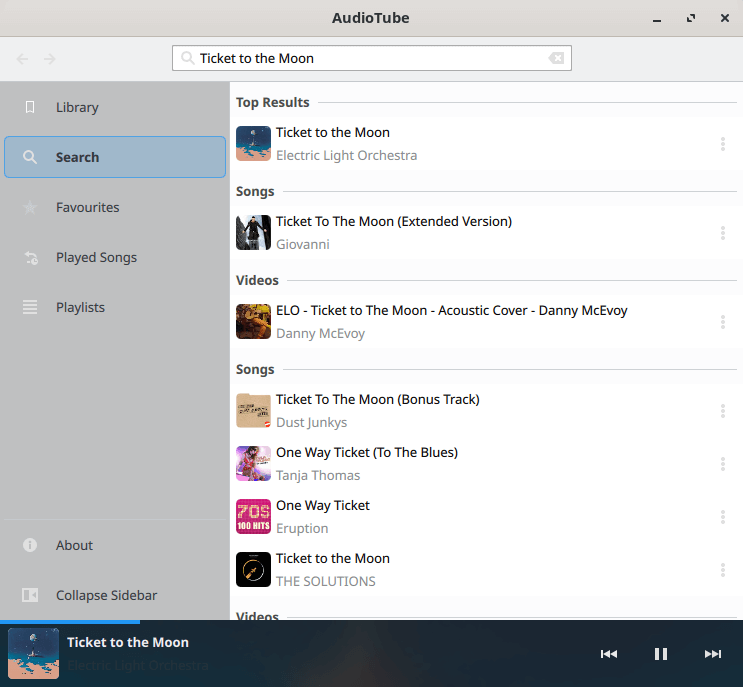Viewport: 743px width, 687px height.
Task: Collapse the sidebar
Action: click(115, 595)
